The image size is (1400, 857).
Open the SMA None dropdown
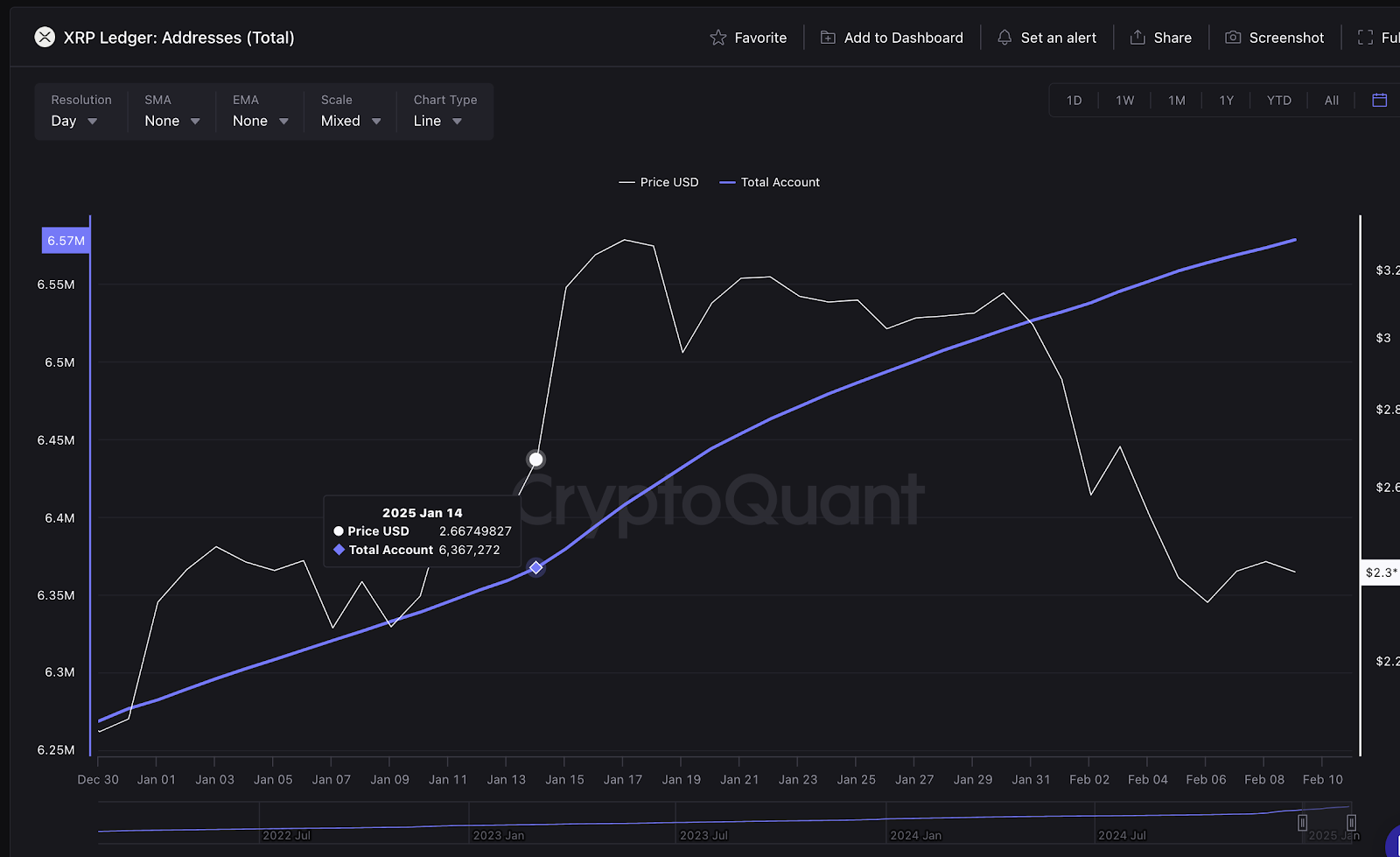click(x=172, y=121)
